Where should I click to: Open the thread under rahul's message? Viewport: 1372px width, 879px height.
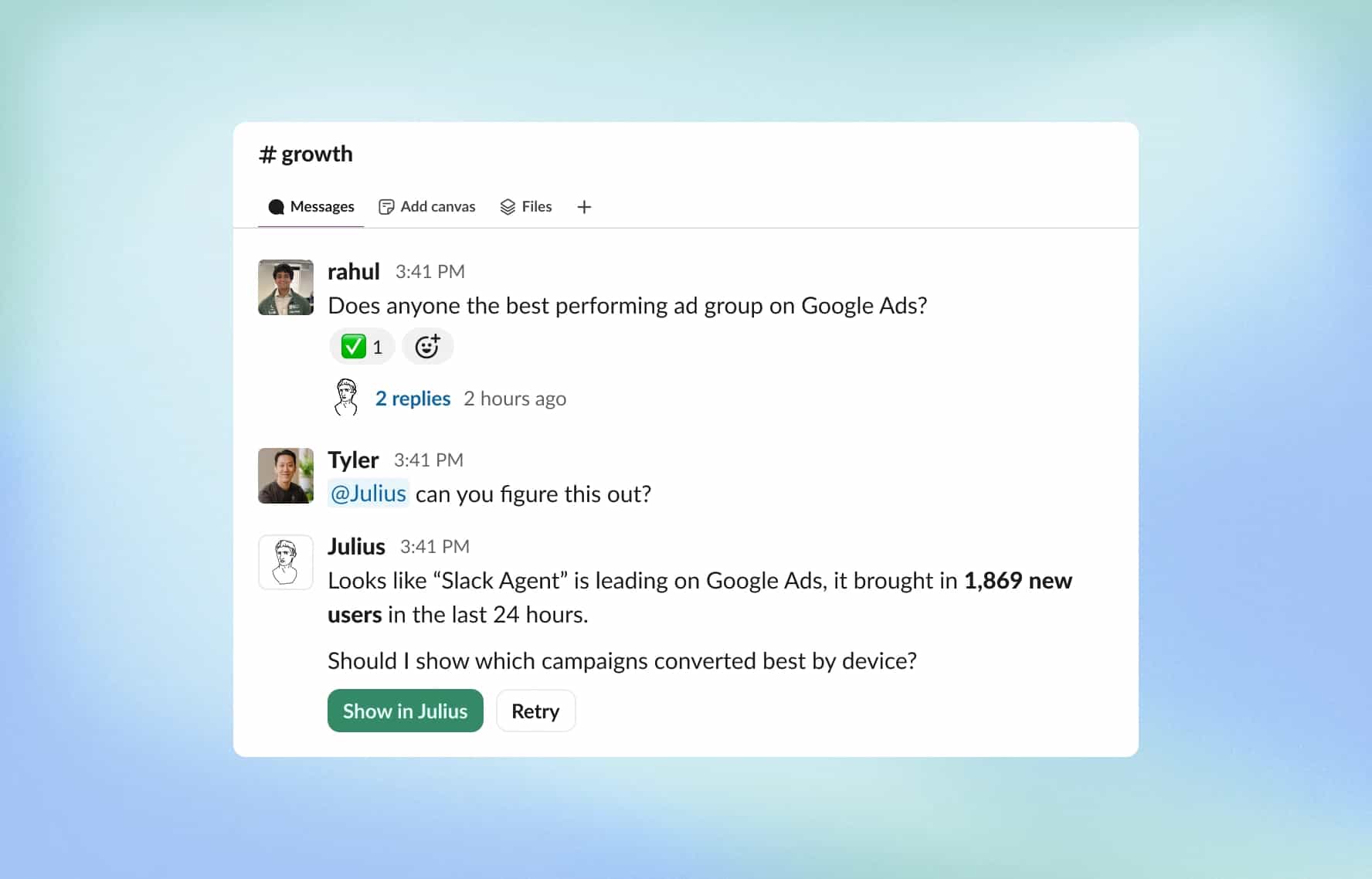tap(413, 399)
